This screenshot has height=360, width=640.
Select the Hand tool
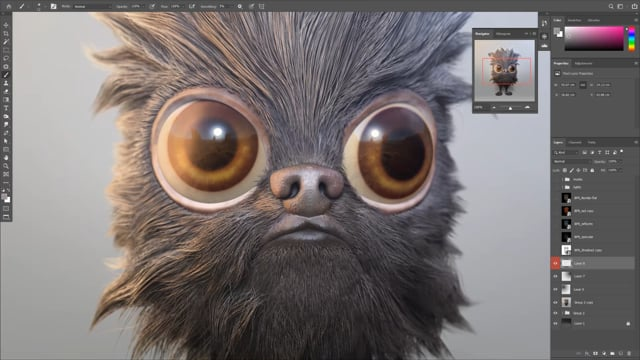pos(6,158)
